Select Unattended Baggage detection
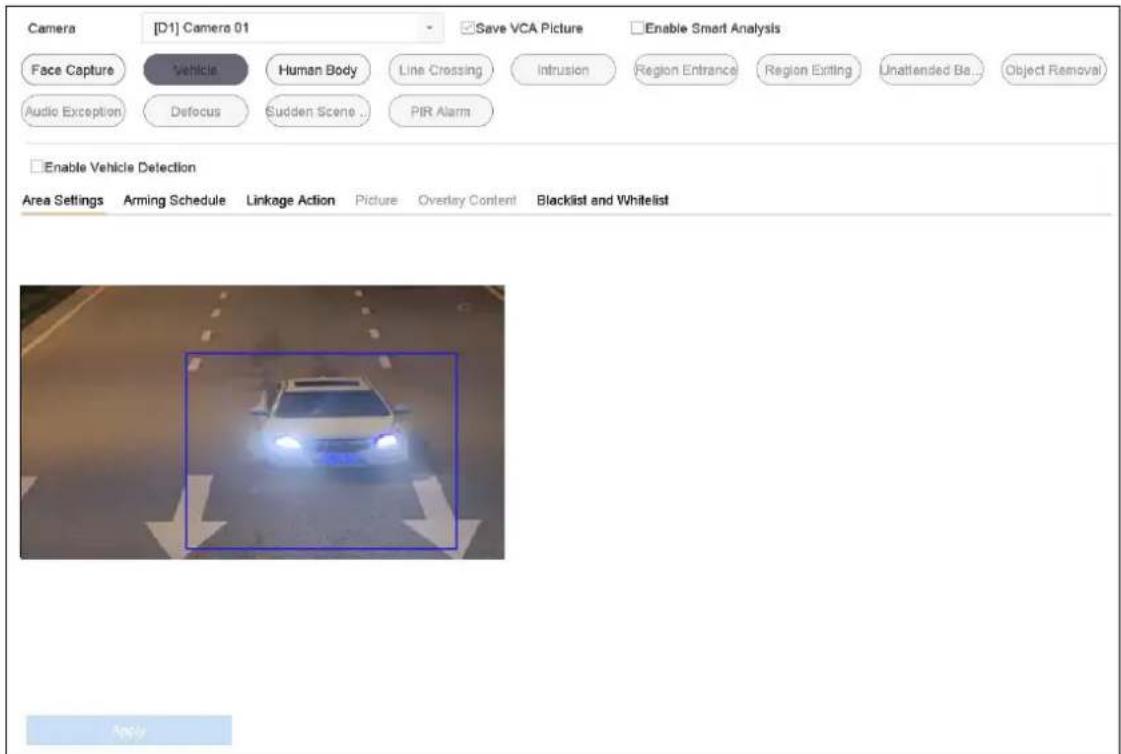The image size is (1121, 754). (x=931, y=70)
